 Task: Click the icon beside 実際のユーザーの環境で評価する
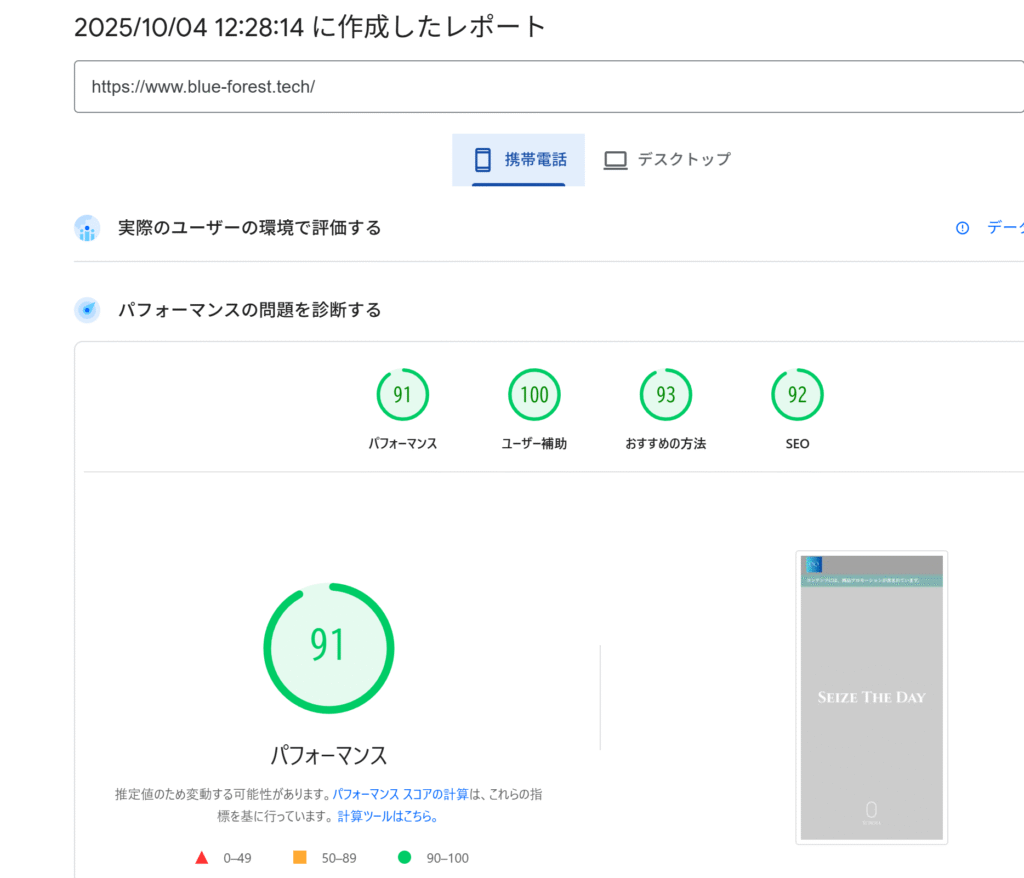(x=88, y=228)
